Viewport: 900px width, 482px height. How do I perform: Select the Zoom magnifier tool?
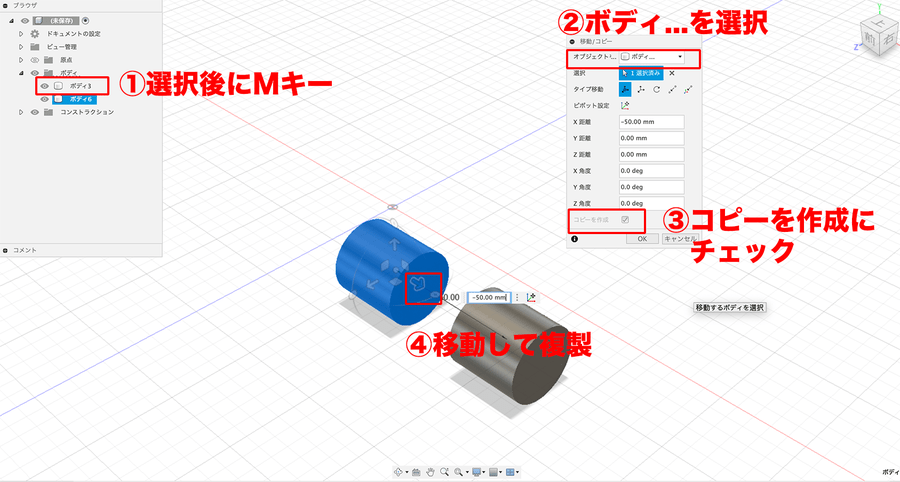pos(444,472)
